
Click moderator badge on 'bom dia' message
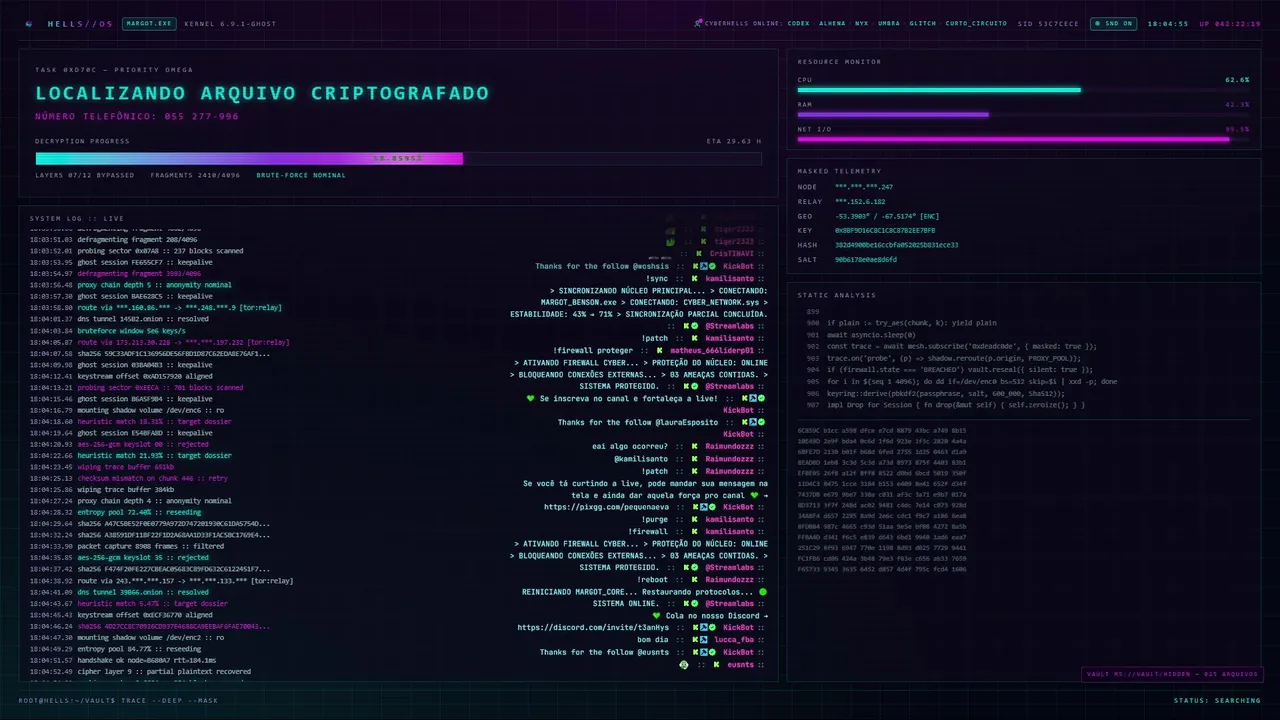pyautogui.click(x=703, y=640)
